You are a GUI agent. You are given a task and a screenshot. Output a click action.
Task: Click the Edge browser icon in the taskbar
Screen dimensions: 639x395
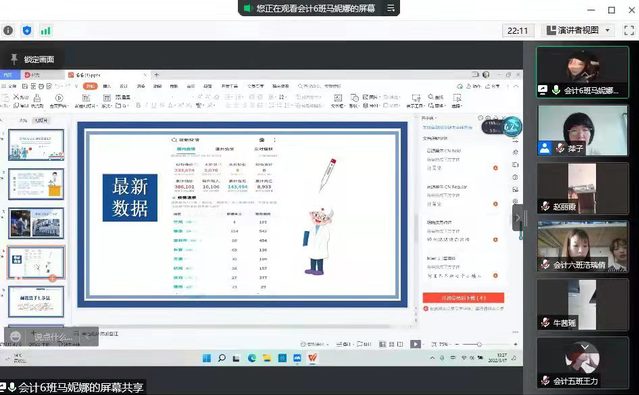tap(252, 358)
